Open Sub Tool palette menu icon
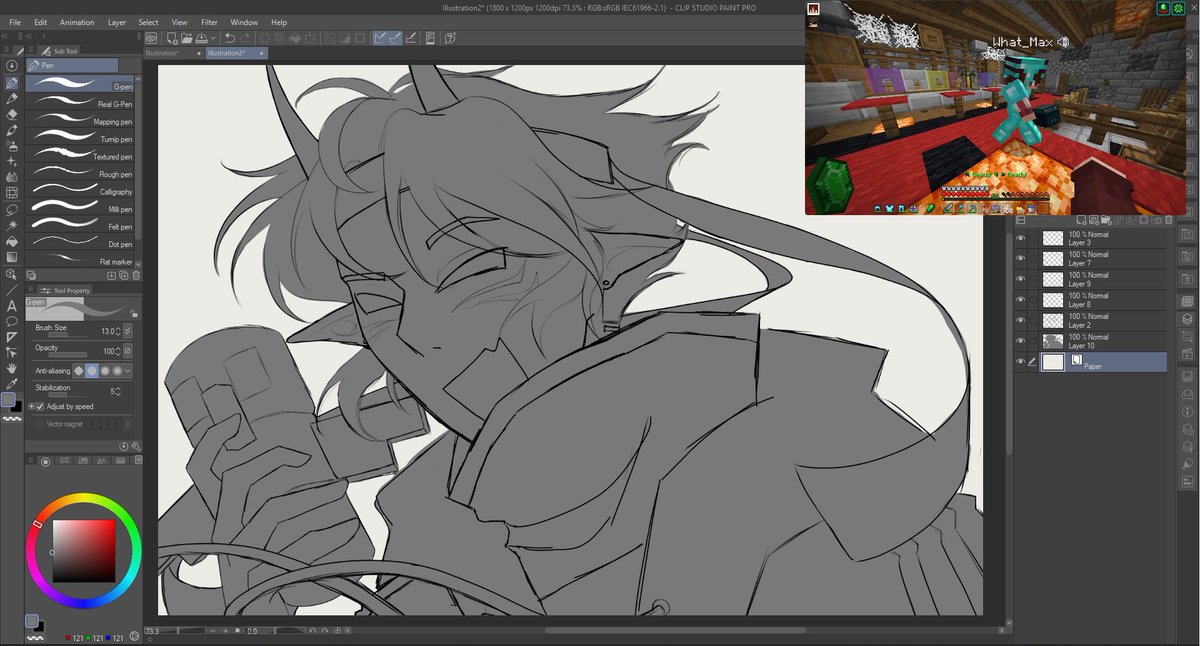The height and width of the screenshot is (646, 1200). click(31, 49)
